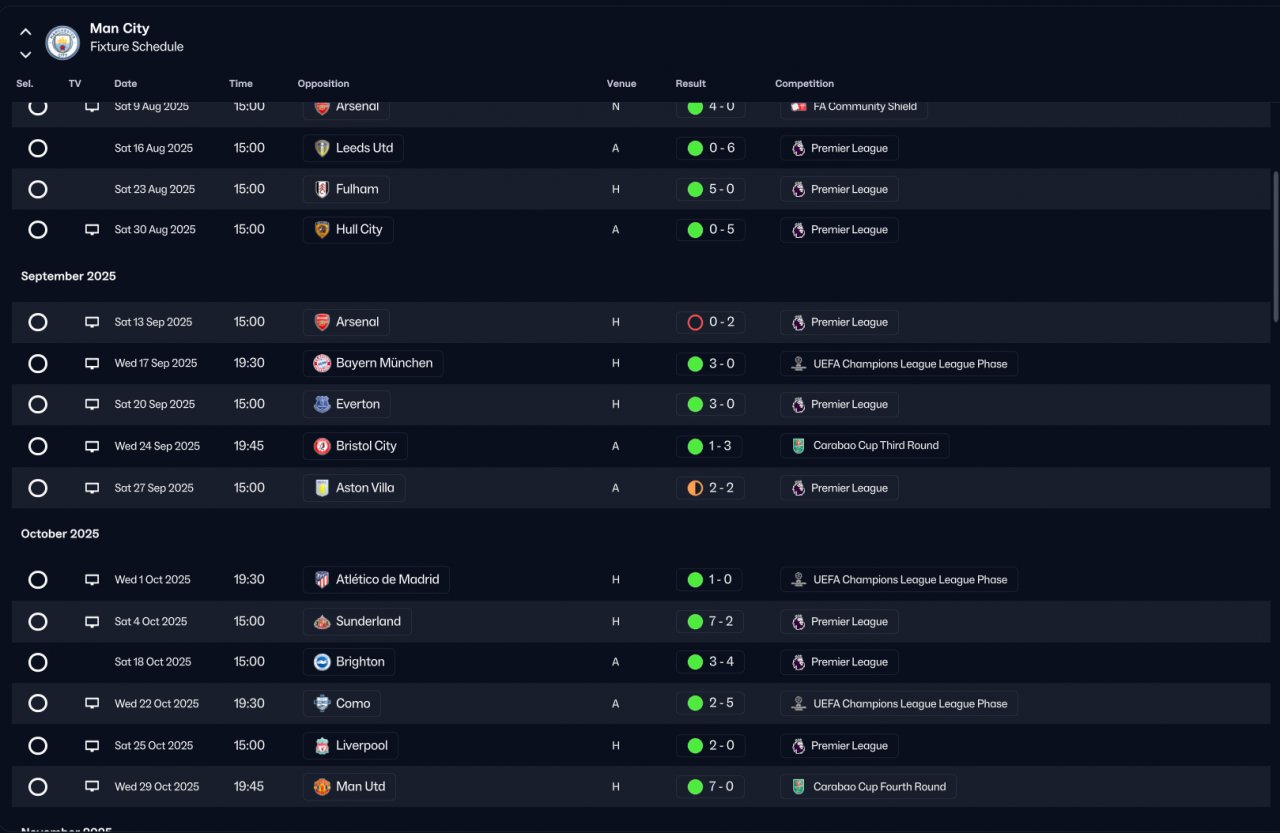The height and width of the screenshot is (833, 1280).
Task: Click the Liverpool club badge icon
Action: [322, 746]
